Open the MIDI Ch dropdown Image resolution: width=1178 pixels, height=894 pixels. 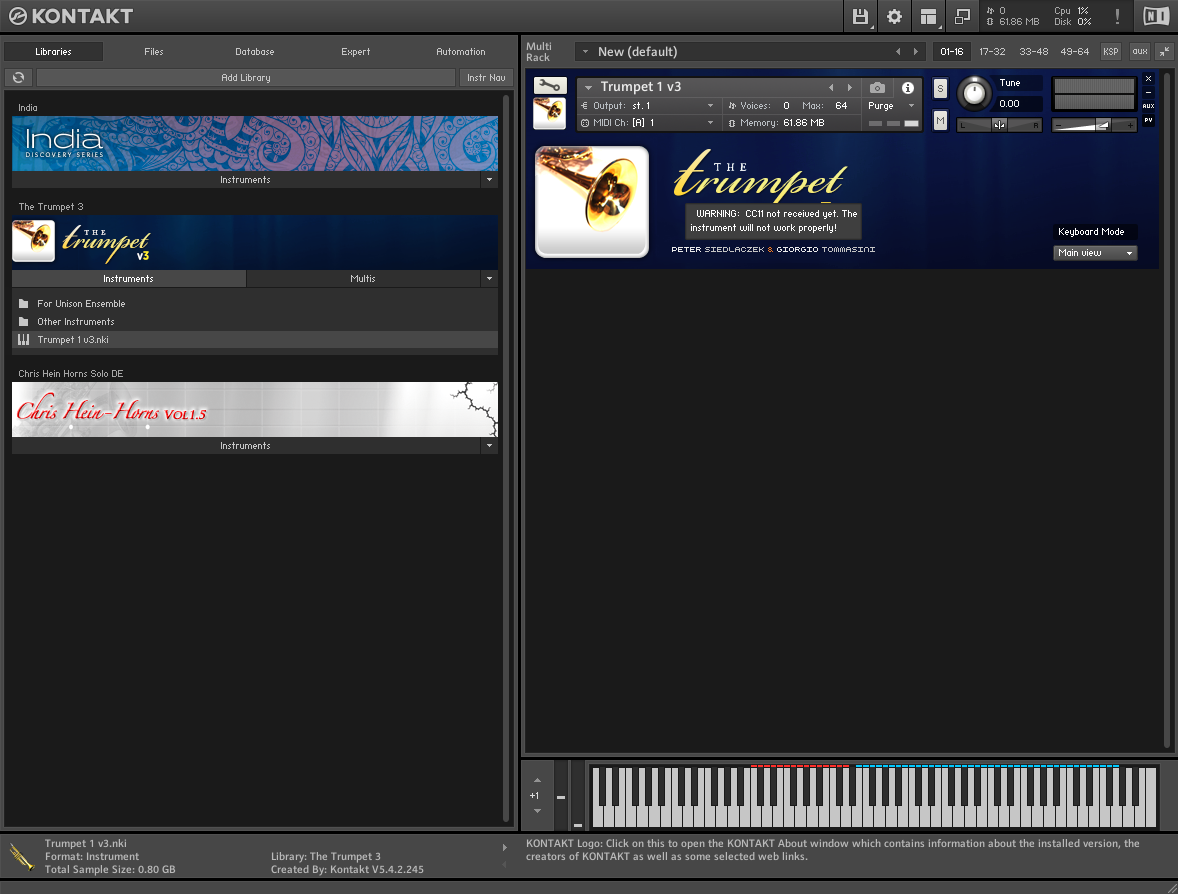[x=710, y=122]
